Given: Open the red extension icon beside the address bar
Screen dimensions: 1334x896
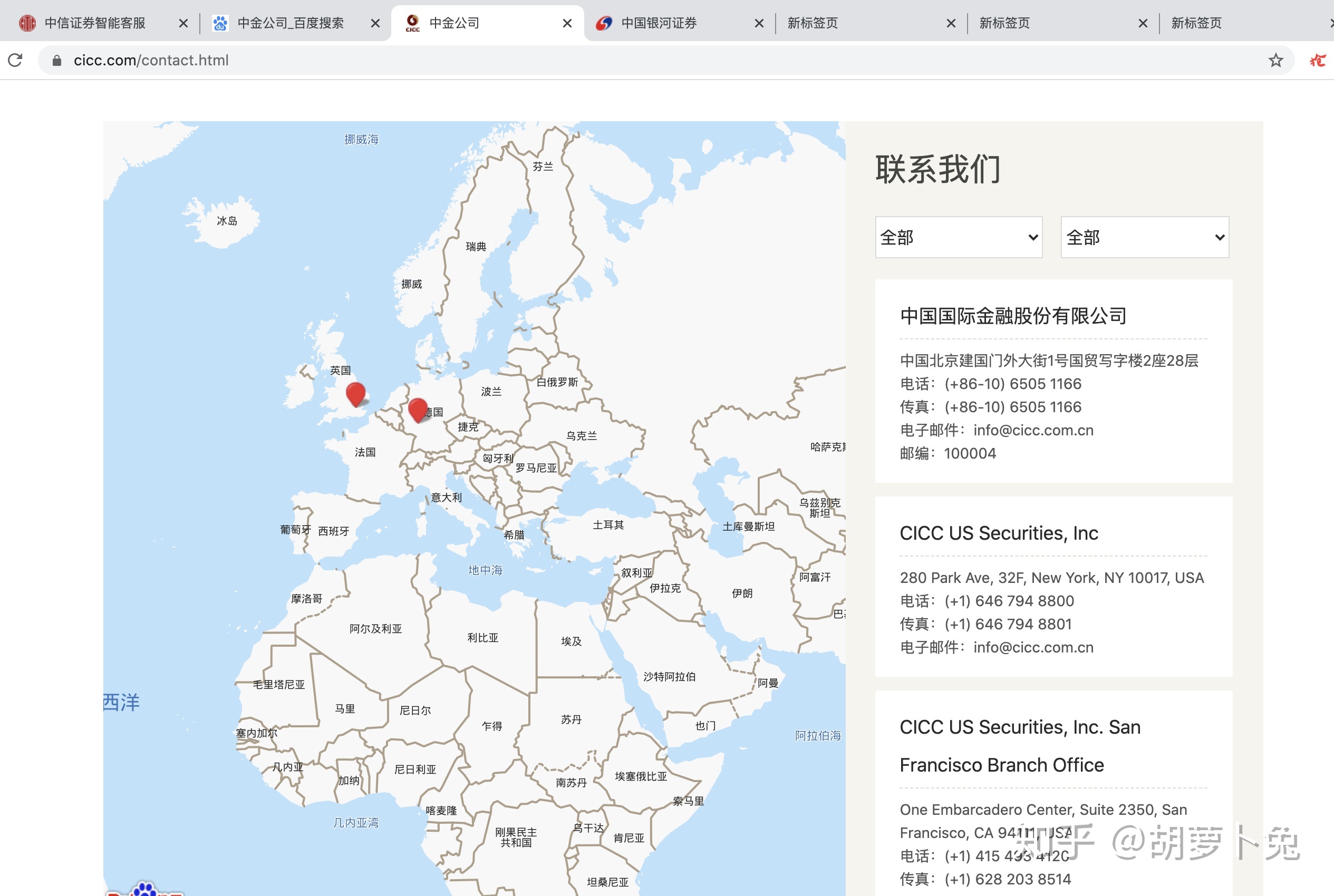Looking at the screenshot, I should [x=1318, y=60].
